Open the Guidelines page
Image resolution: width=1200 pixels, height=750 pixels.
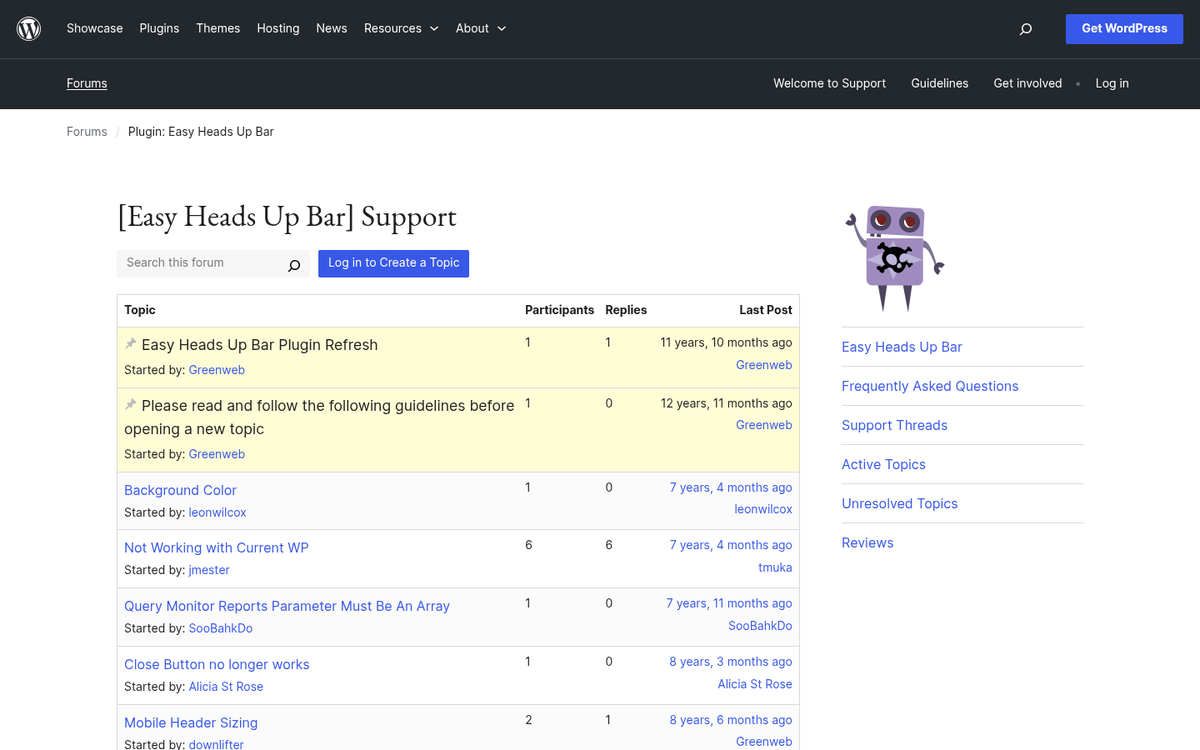[939, 83]
